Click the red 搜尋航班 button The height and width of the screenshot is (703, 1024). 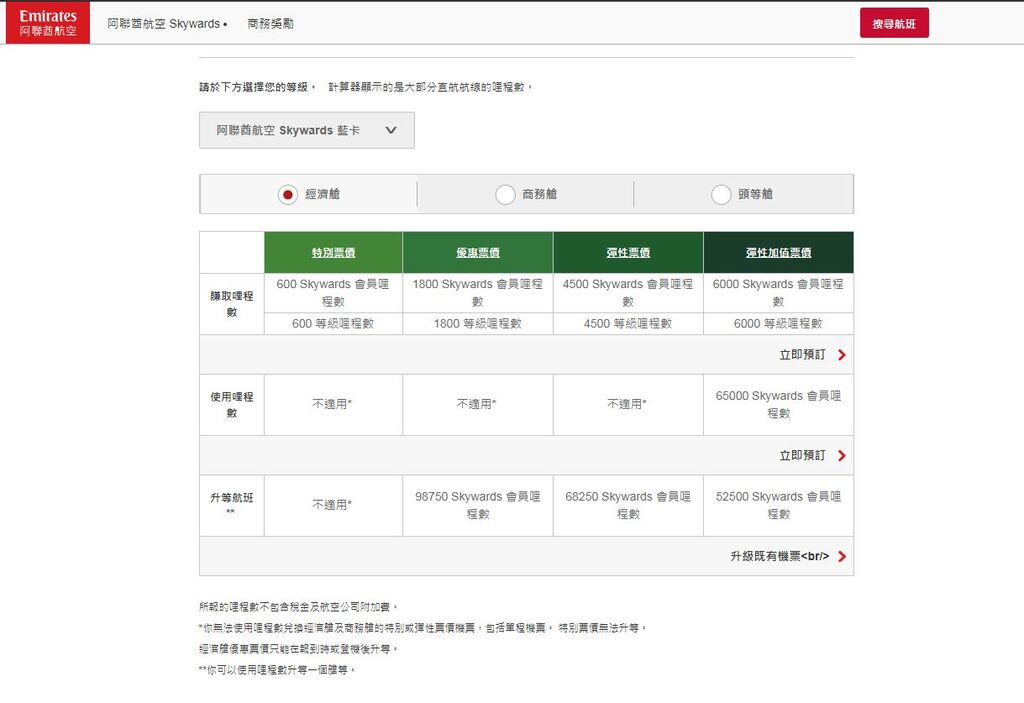coord(894,24)
